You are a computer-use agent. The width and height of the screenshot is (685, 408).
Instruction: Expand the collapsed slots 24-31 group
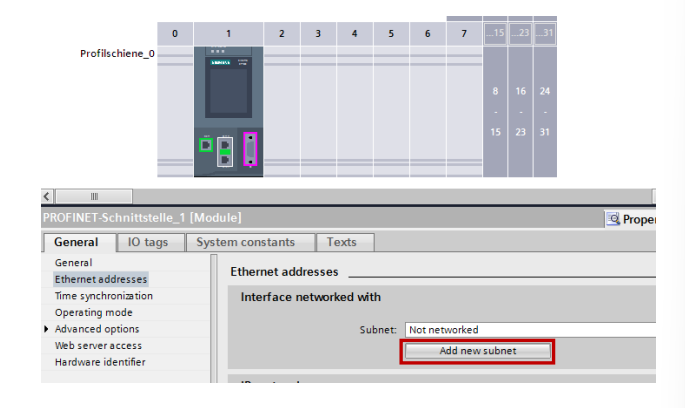(545, 34)
